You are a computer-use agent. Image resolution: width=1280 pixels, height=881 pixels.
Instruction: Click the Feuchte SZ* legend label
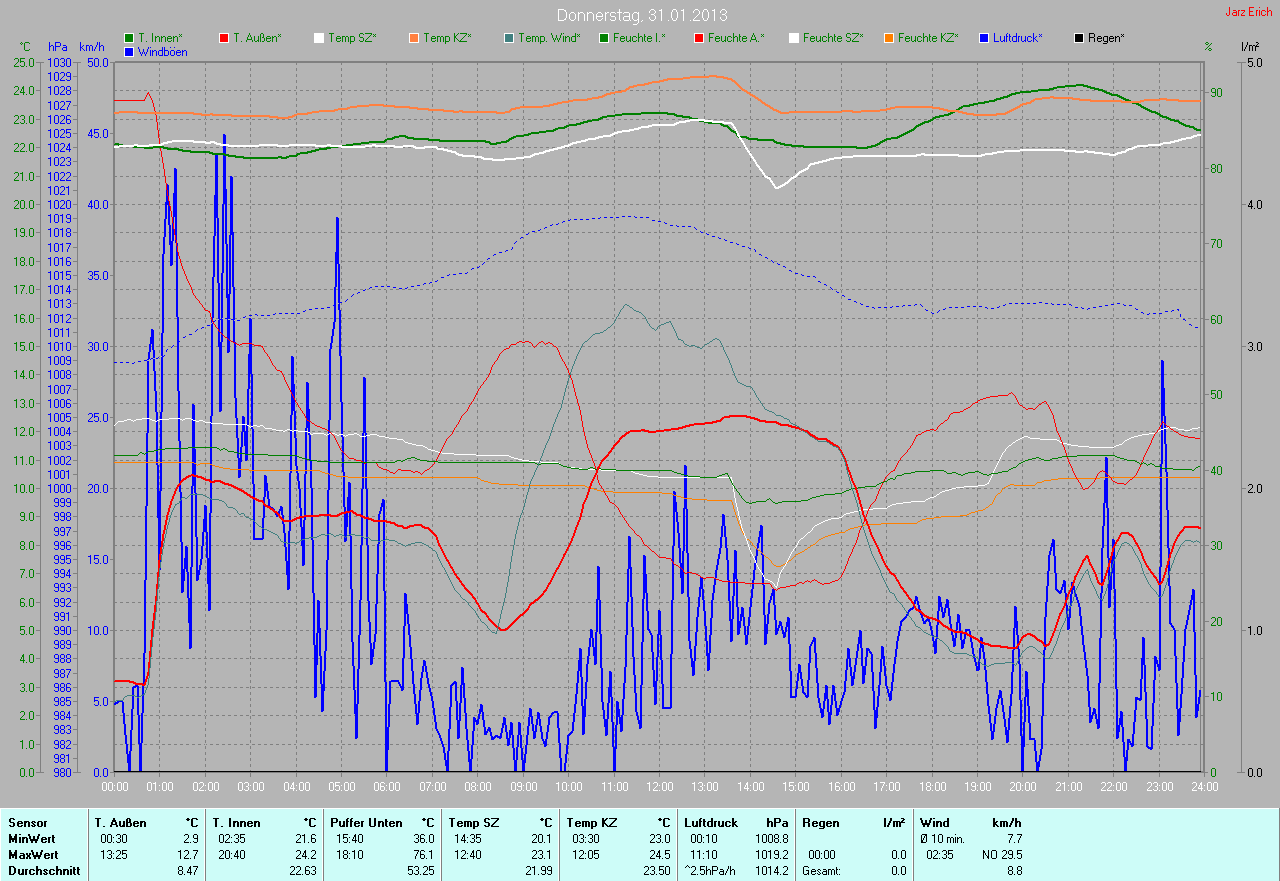tap(833, 38)
